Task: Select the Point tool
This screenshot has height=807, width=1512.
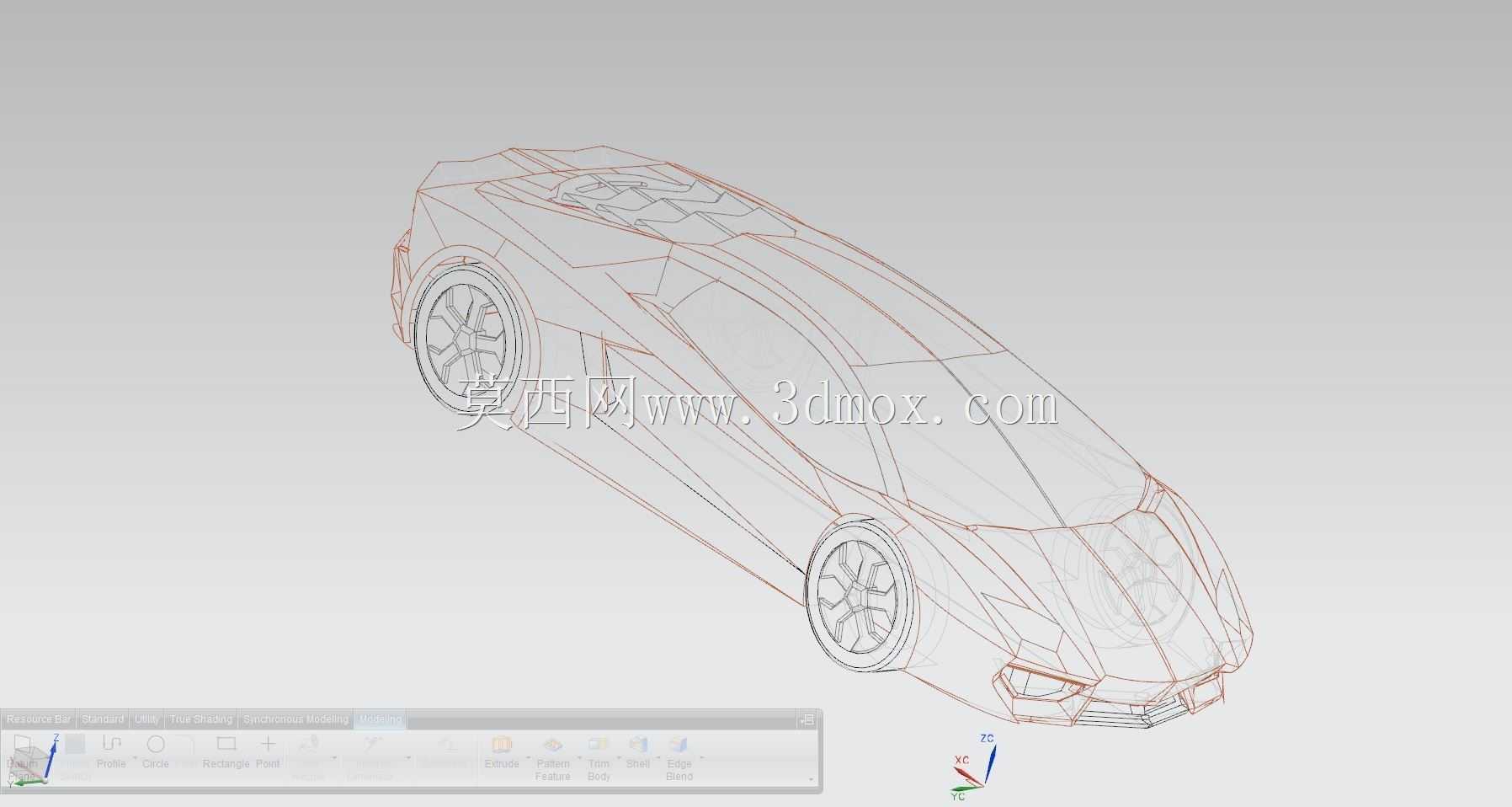Action: pos(268,751)
